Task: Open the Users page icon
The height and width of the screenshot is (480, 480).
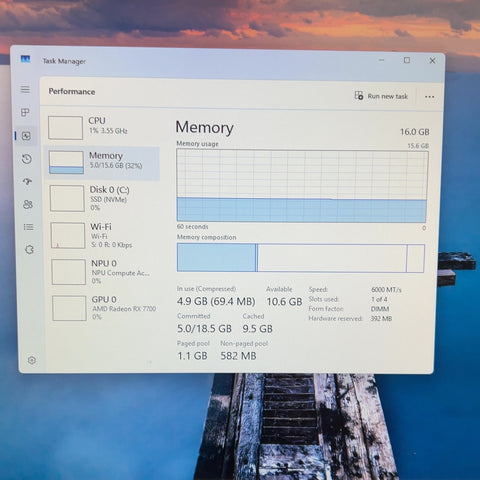Action: click(x=28, y=204)
